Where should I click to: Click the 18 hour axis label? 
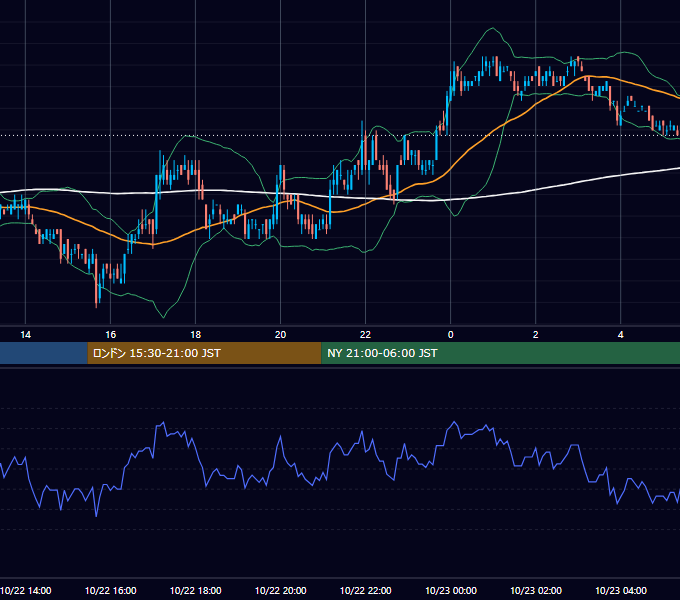tap(196, 335)
